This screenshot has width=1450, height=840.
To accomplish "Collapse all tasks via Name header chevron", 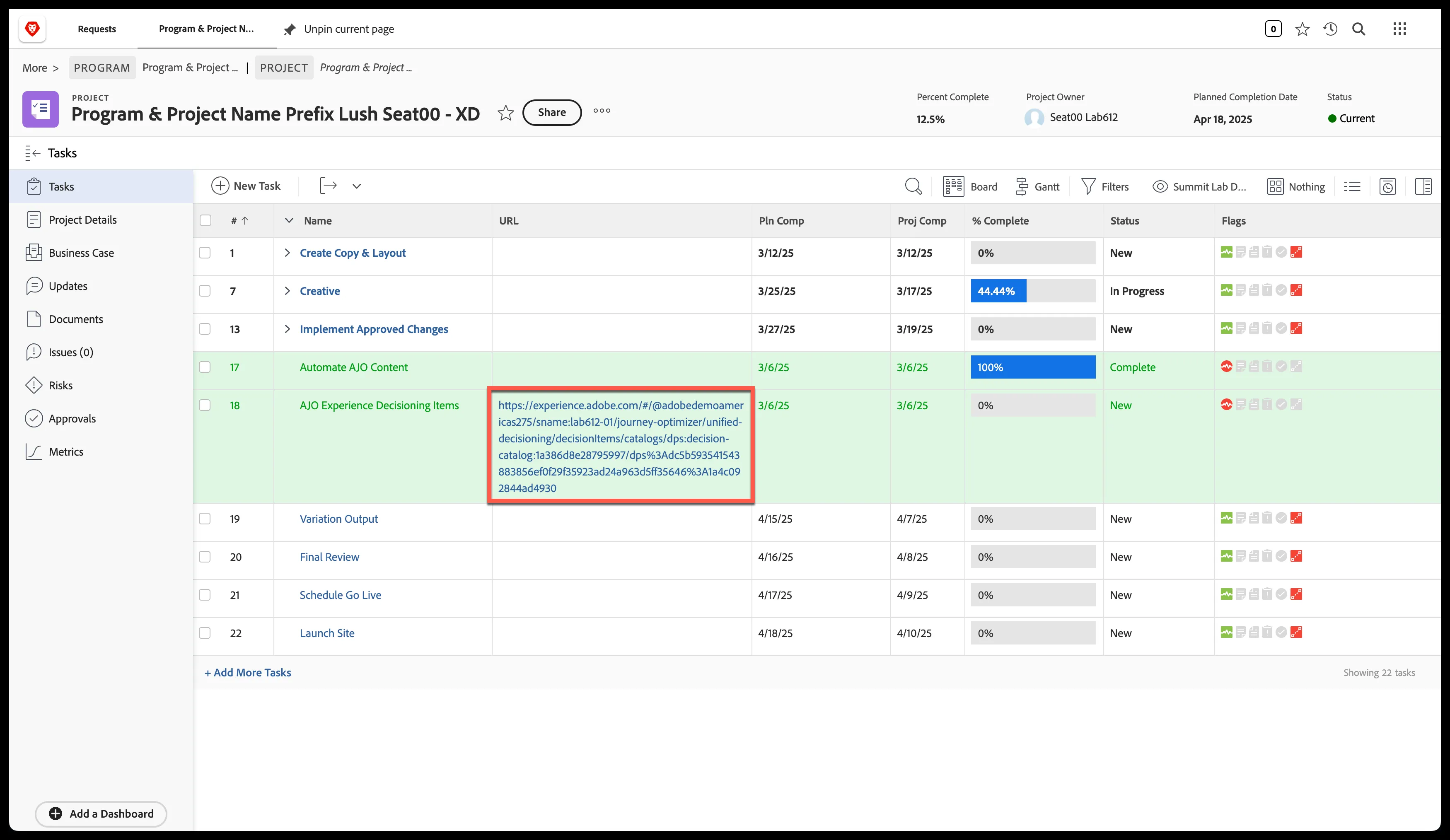I will (x=289, y=220).
